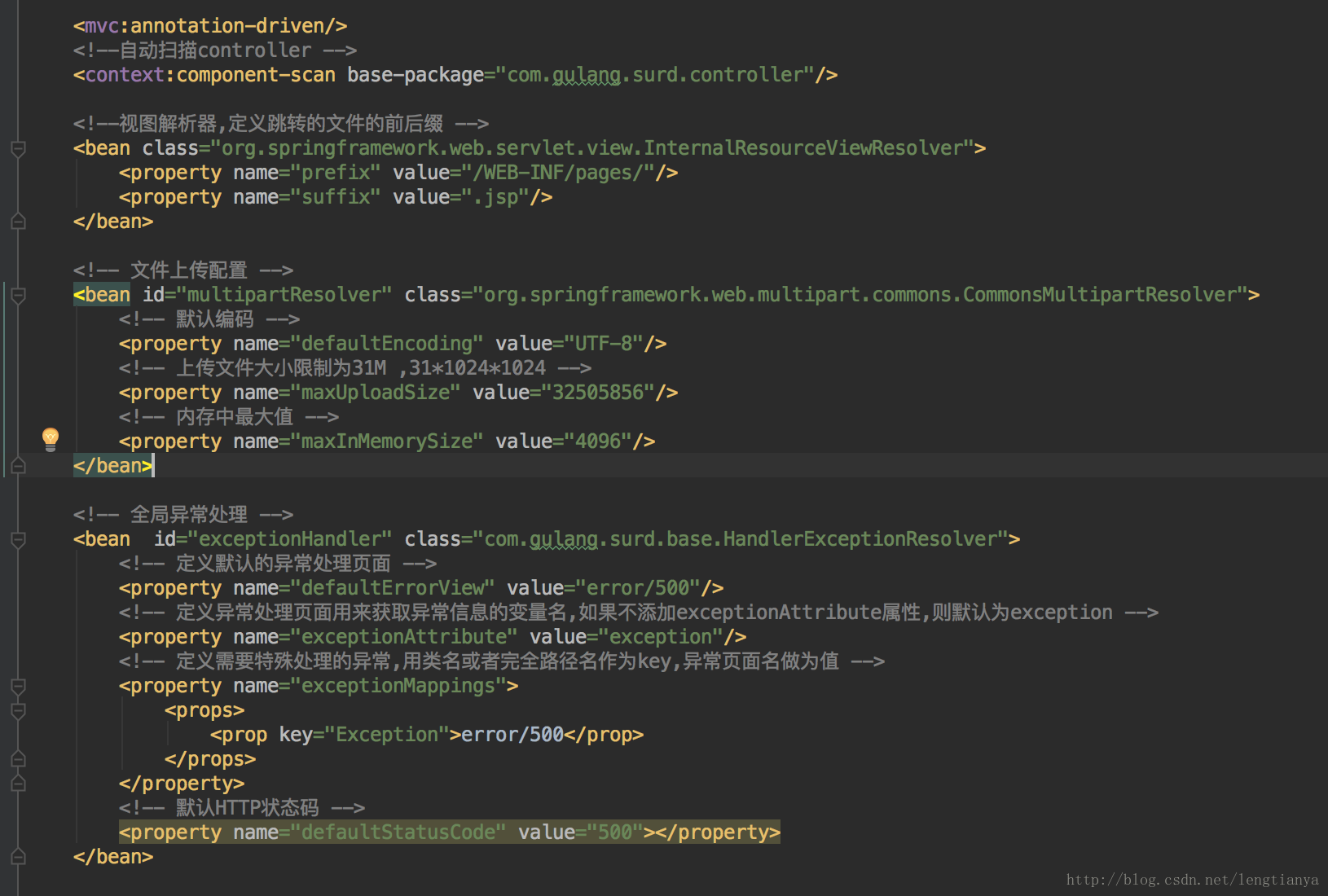
Task: Click the "maxUploadSize" property name
Action: 376,393
